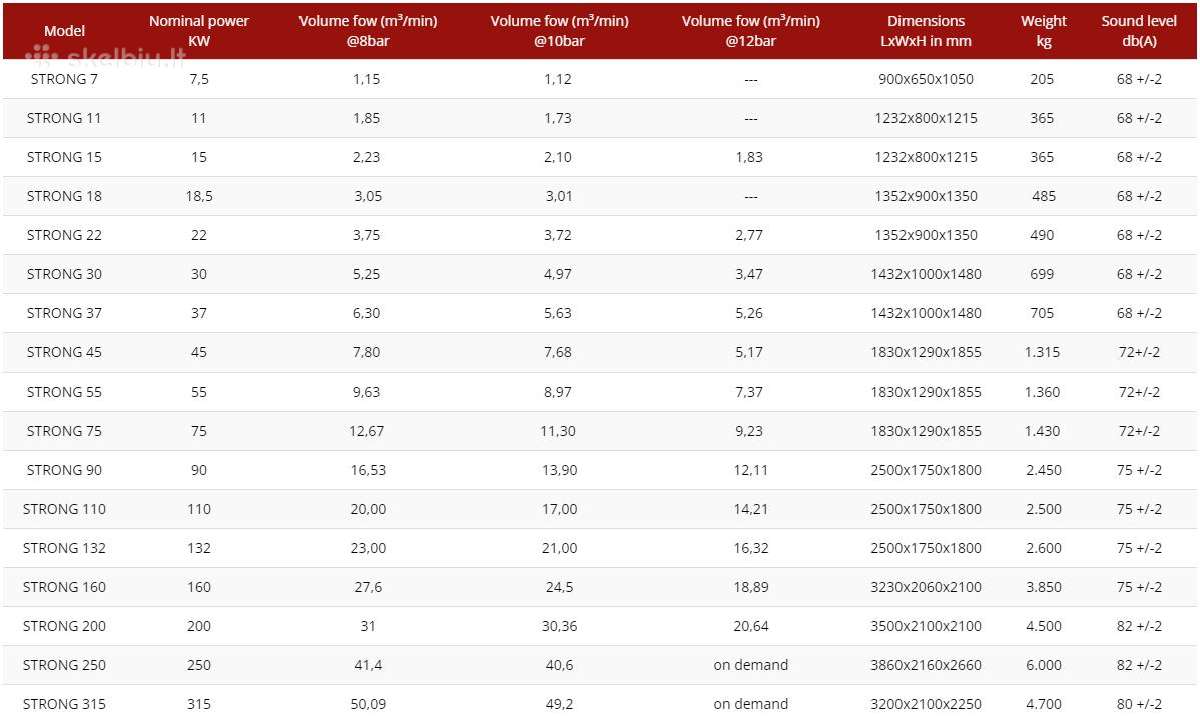
Task: Click the 1.315 weight value
Action: pos(1042,352)
